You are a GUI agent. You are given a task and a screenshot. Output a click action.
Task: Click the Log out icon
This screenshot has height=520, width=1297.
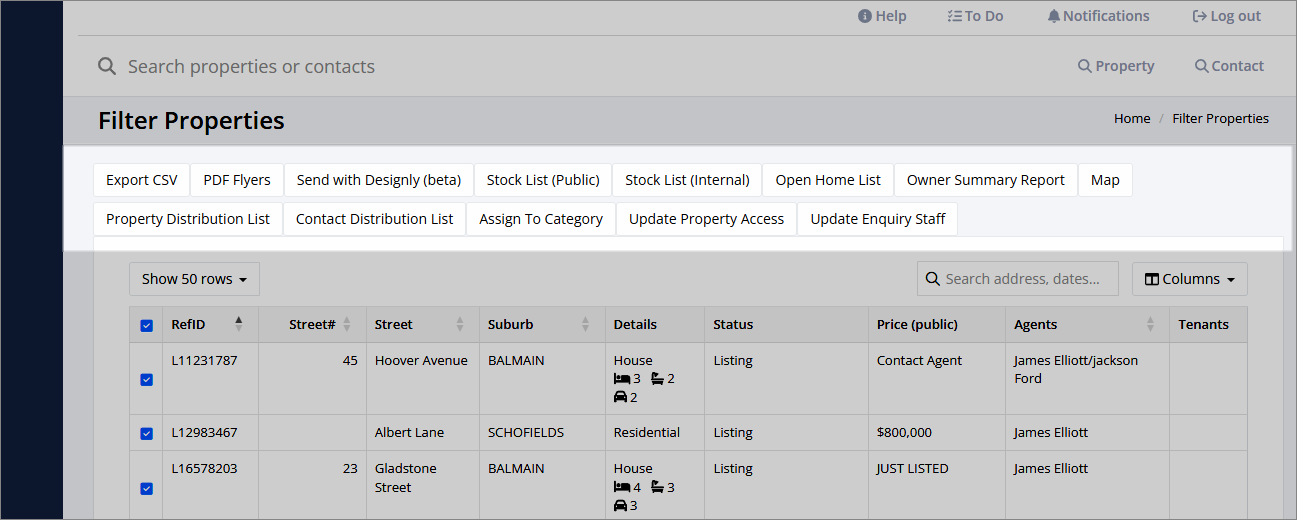pyautogui.click(x=1200, y=16)
